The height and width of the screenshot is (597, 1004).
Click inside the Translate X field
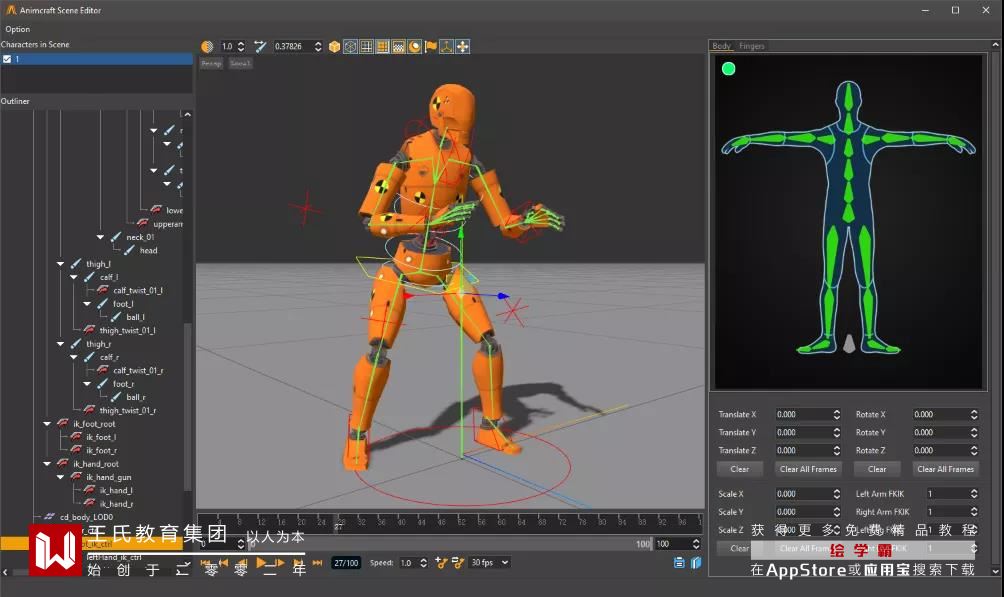pyautogui.click(x=800, y=414)
